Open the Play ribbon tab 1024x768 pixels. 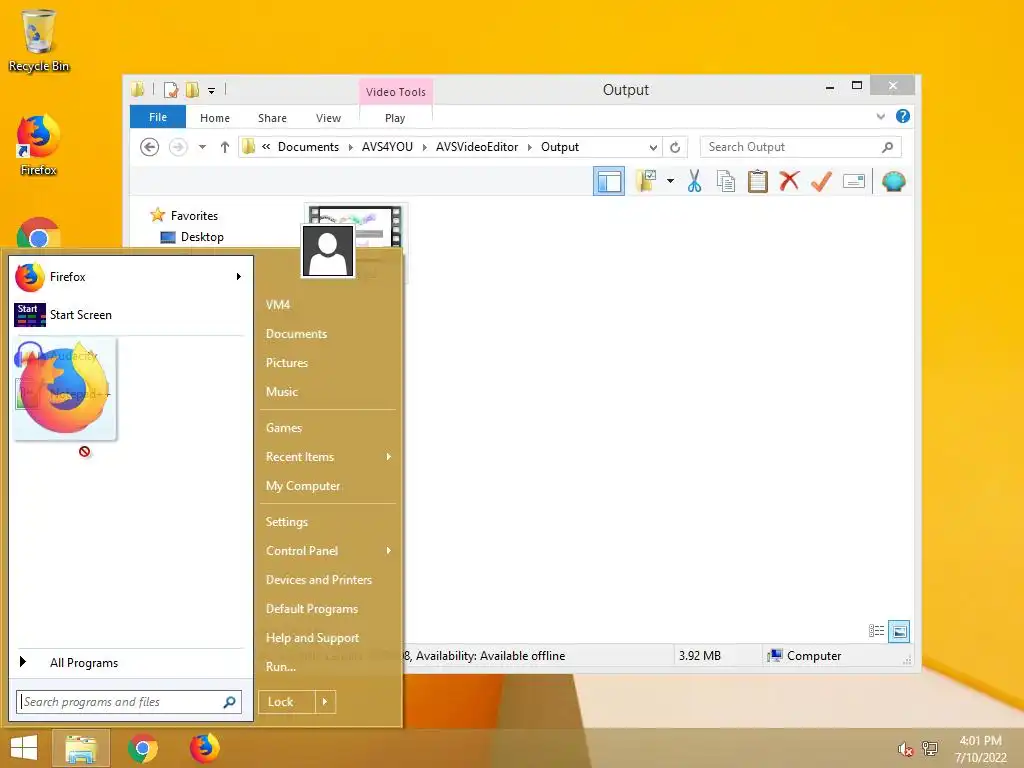click(394, 118)
